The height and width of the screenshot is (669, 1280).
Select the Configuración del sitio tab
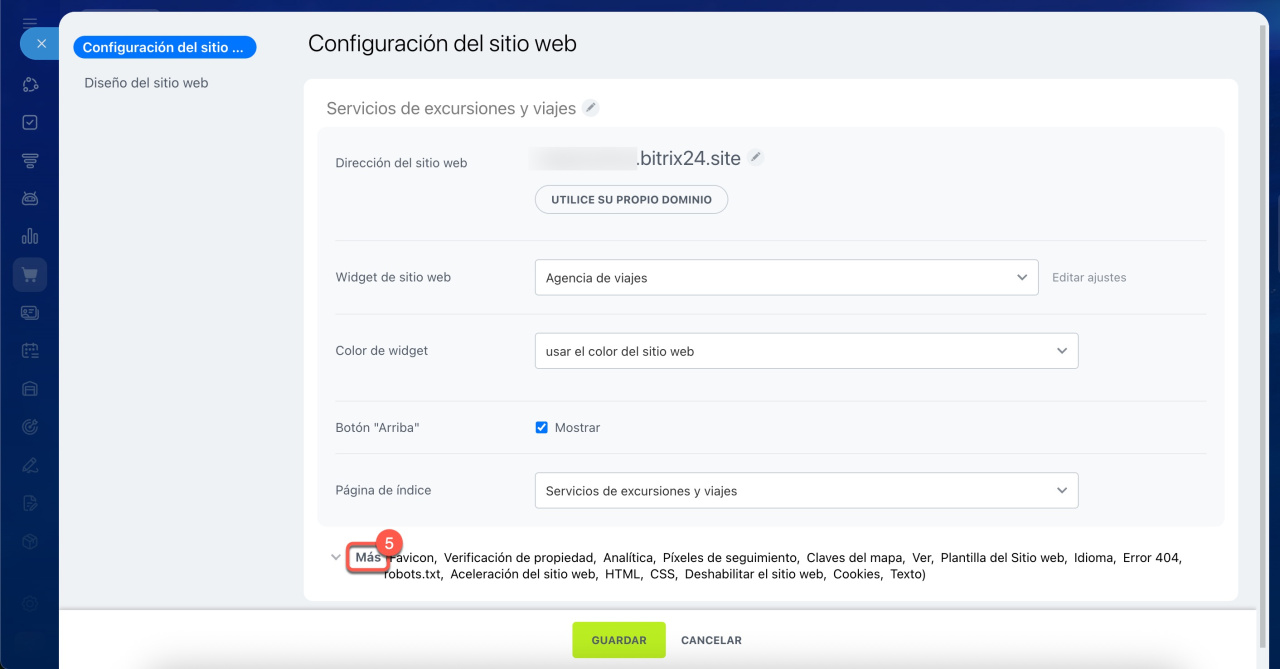(x=164, y=47)
